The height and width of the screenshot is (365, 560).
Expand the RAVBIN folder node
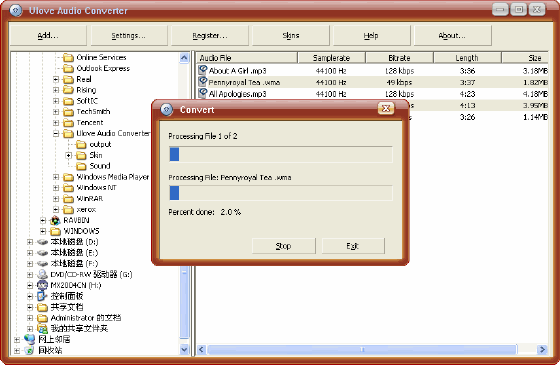click(x=43, y=220)
